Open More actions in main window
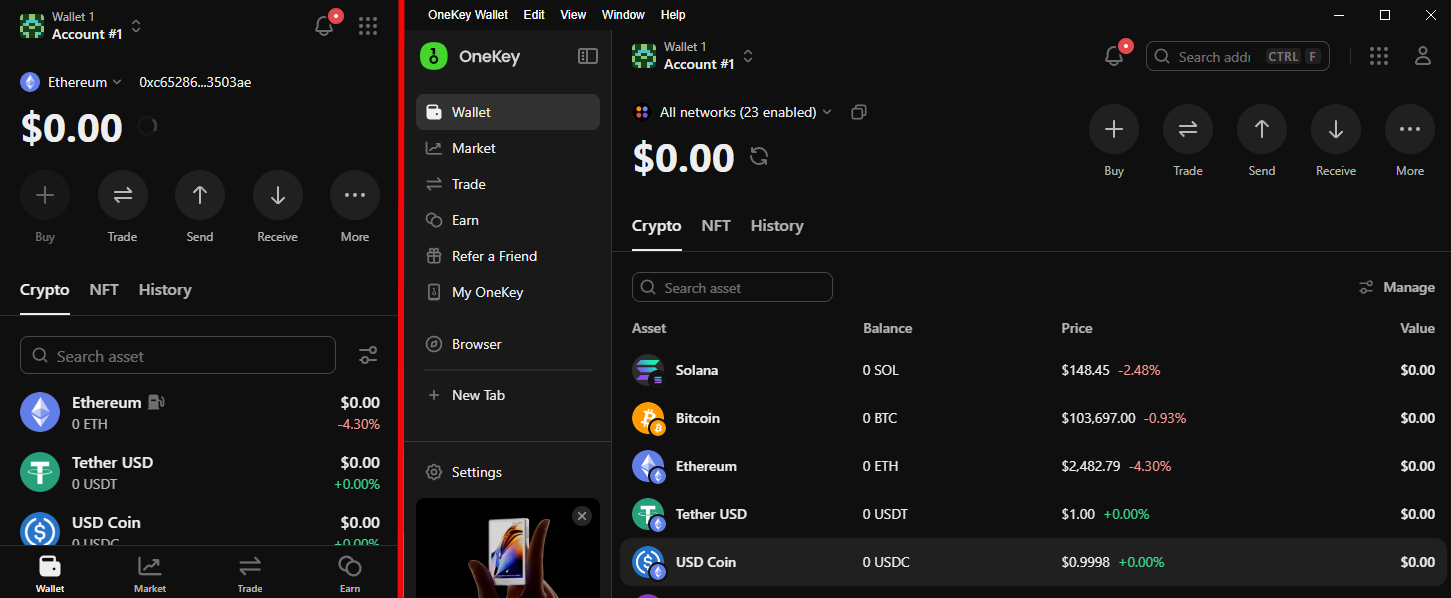1451x598 pixels. coord(1410,129)
